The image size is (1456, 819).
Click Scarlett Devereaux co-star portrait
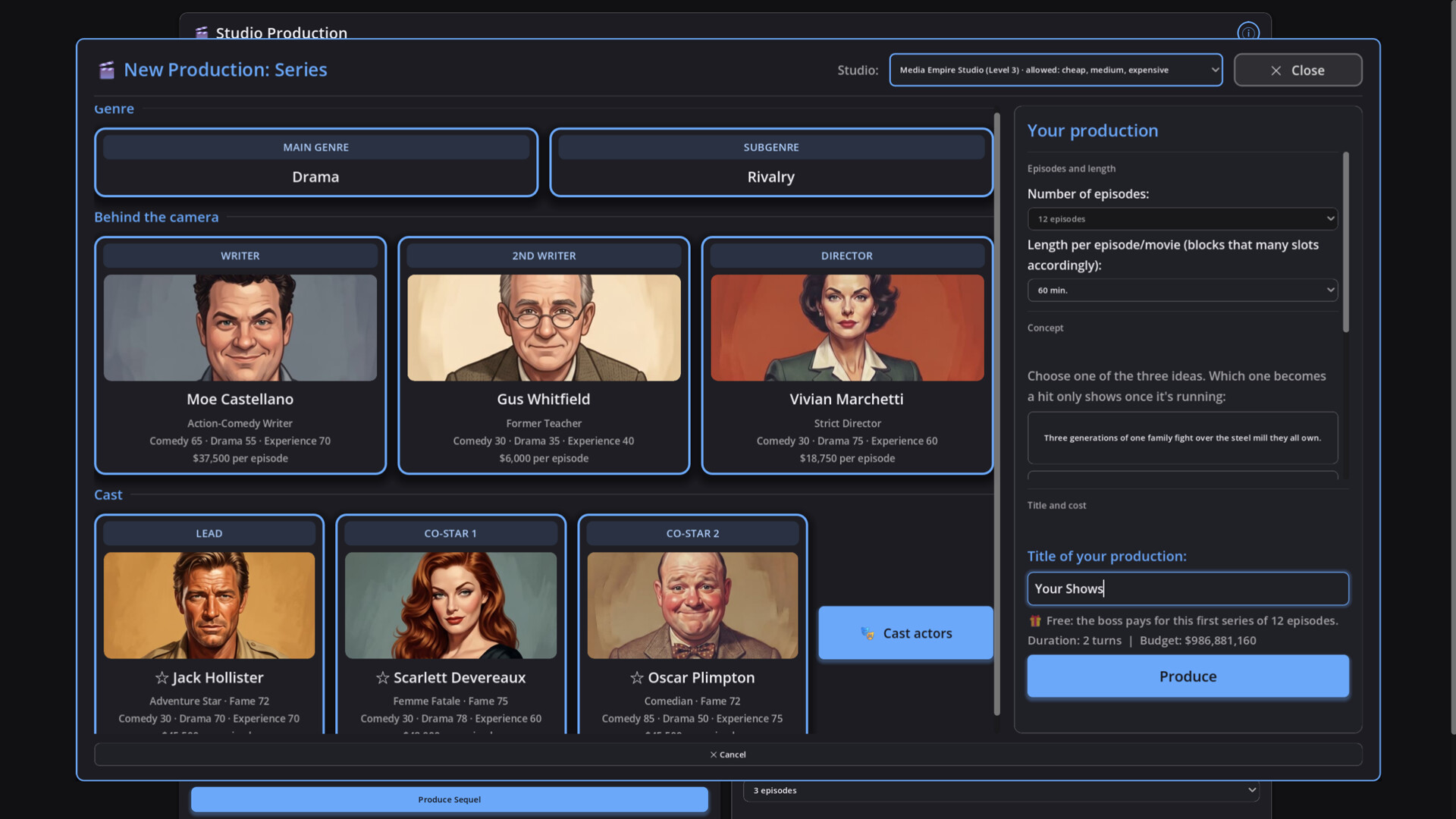pyautogui.click(x=450, y=605)
